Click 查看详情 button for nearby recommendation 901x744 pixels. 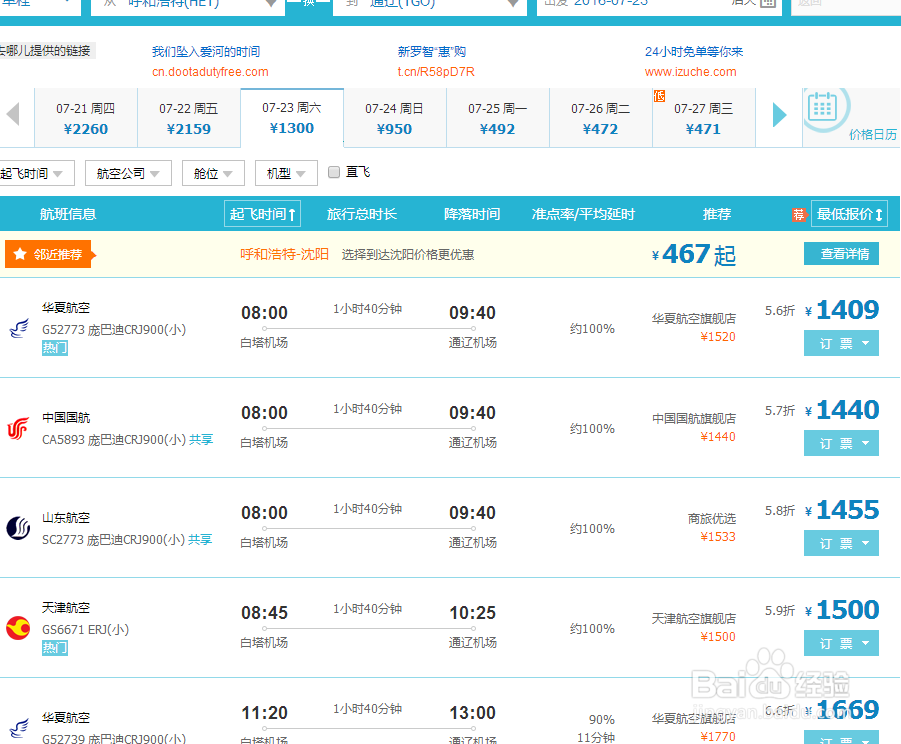click(841, 253)
